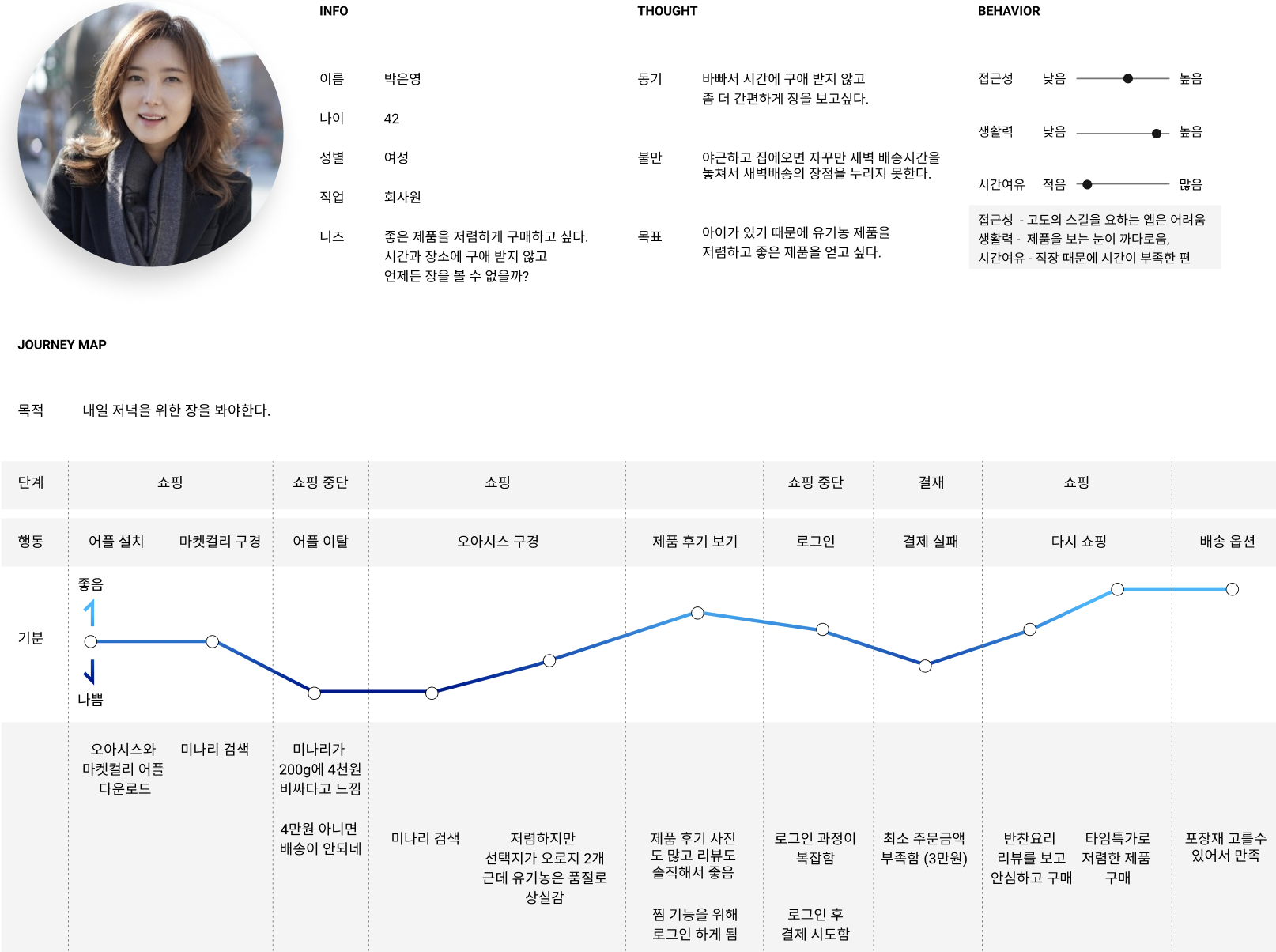Screen dimensions: 1276x952
Task: Click the 로그인 action cell
Action: [815, 542]
